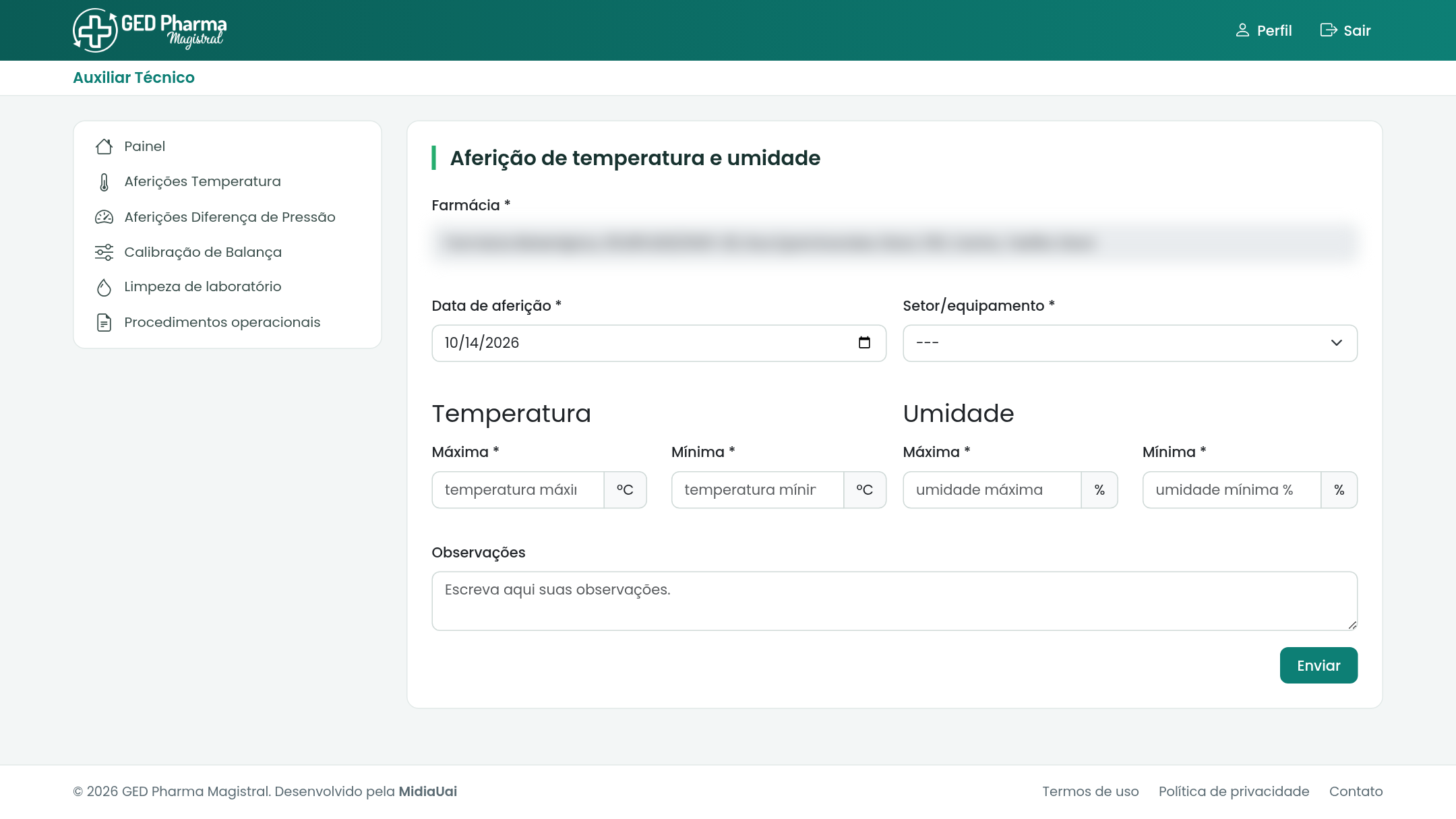Focus the temperatura máxima input field
1456x819 pixels.
tap(518, 490)
